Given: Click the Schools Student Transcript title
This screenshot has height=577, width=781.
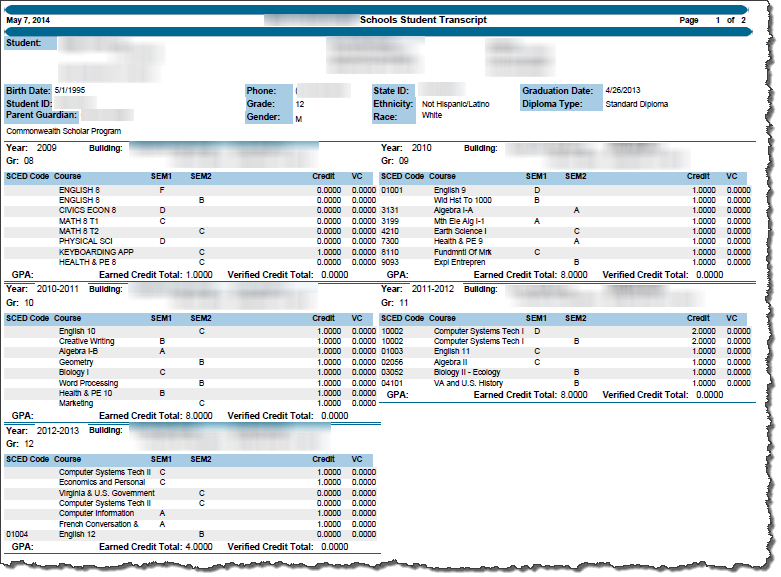Looking at the screenshot, I should (422, 20).
